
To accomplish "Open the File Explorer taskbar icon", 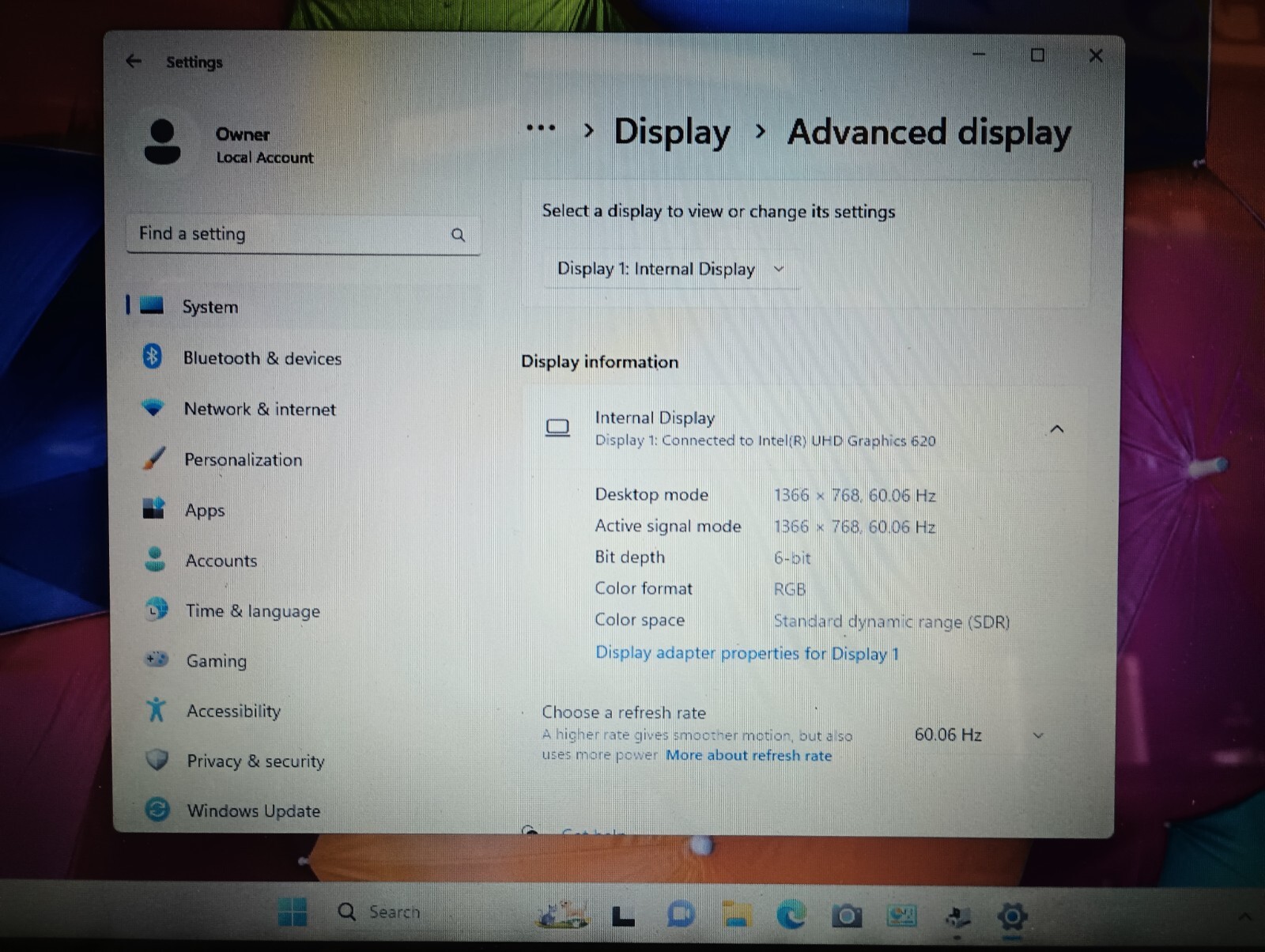I will (737, 915).
